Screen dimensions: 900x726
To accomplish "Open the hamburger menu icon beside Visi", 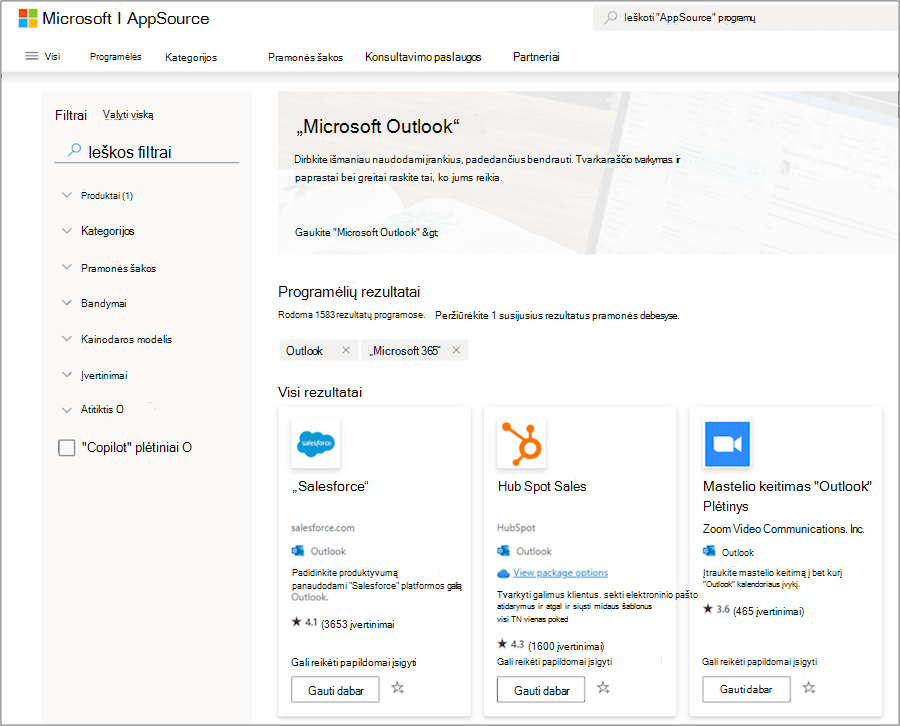I will pos(32,56).
